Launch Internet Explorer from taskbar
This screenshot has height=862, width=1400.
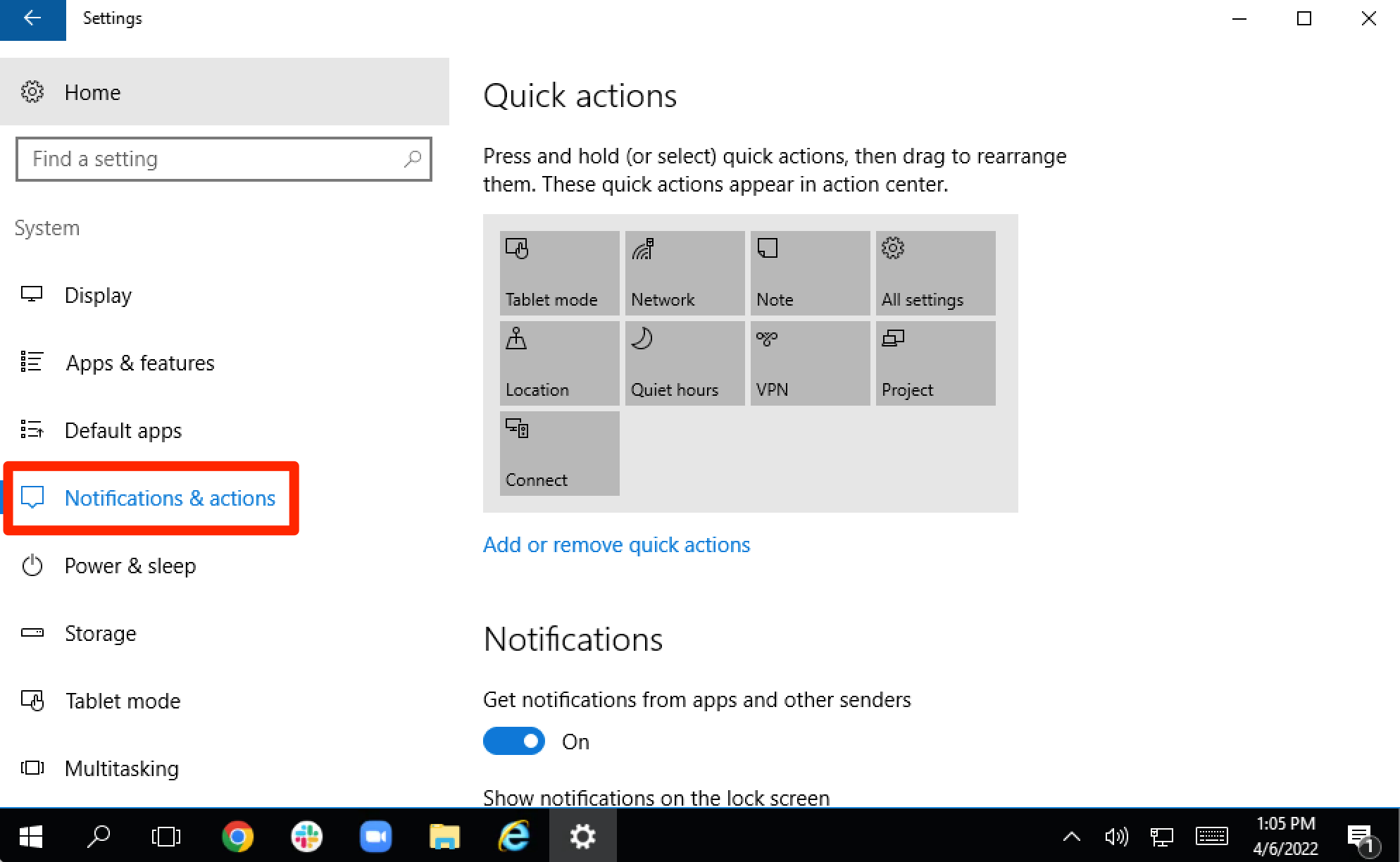pos(513,836)
